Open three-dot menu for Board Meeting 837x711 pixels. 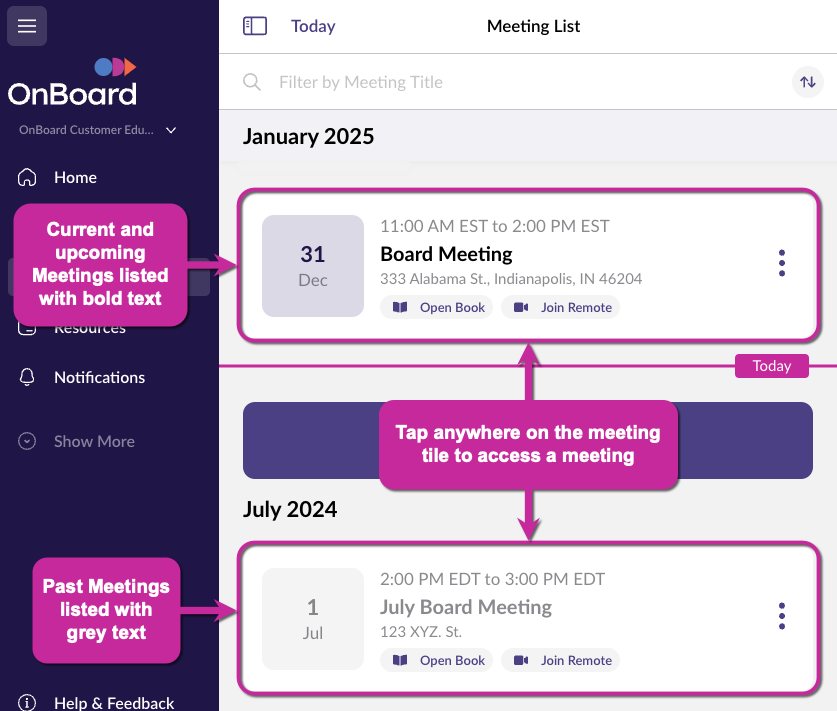tap(781, 263)
